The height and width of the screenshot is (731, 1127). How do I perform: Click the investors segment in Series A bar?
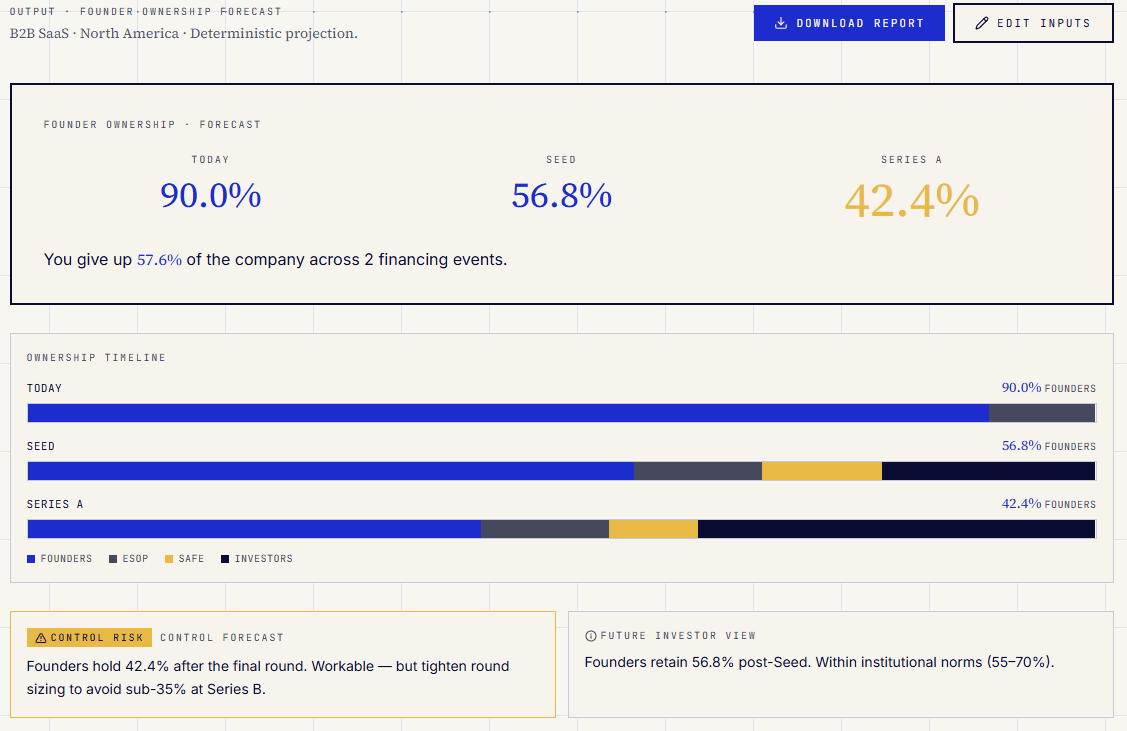coord(896,529)
